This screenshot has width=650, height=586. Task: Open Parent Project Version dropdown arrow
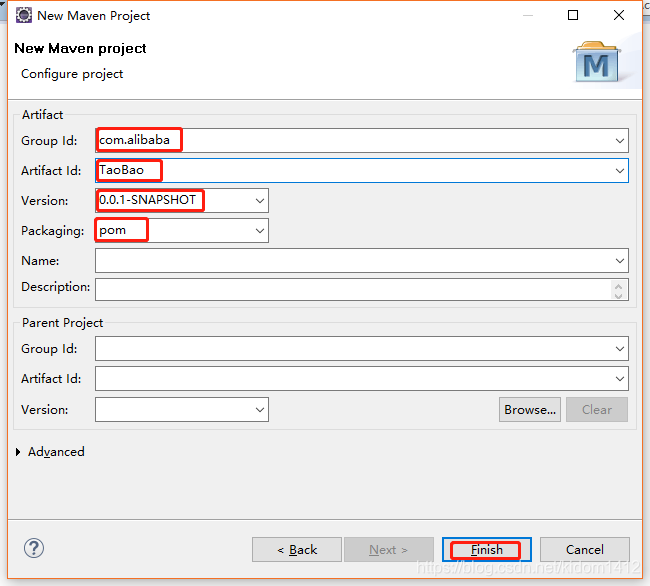260,409
